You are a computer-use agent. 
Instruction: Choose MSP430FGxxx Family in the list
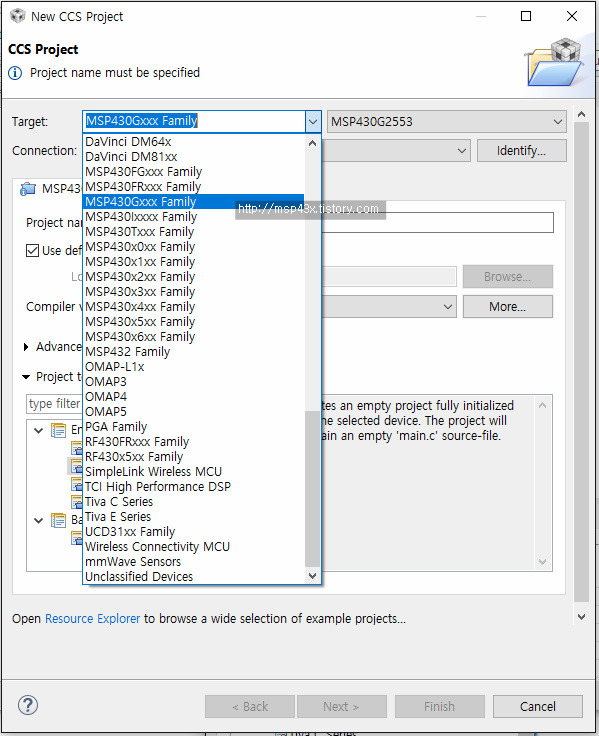pyautogui.click(x=193, y=172)
